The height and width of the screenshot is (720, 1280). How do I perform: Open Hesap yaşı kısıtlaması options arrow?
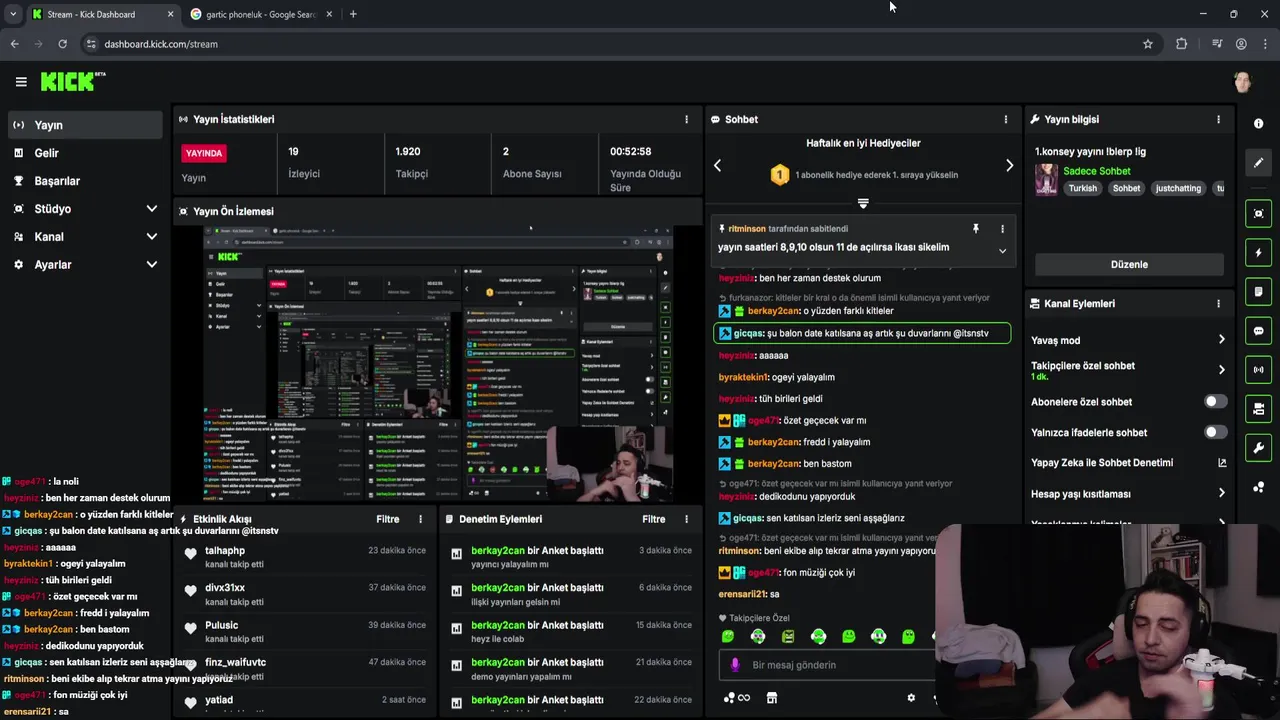(1221, 493)
